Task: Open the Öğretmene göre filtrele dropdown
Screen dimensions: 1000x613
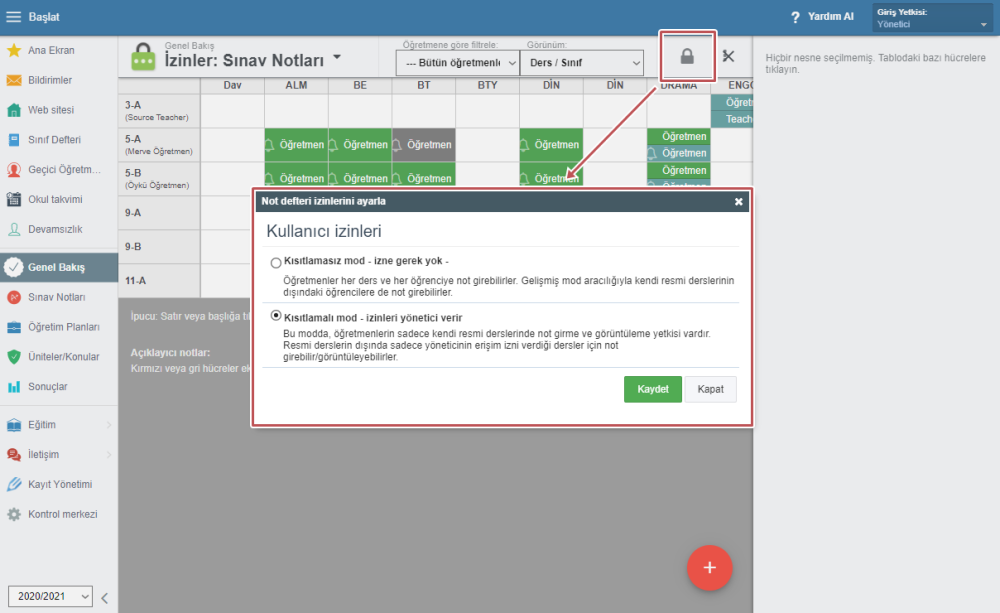Action: pos(458,63)
